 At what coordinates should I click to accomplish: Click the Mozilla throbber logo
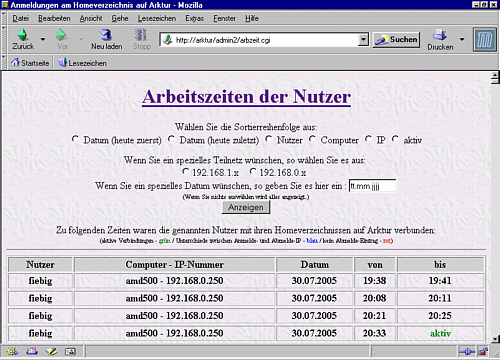click(x=484, y=40)
